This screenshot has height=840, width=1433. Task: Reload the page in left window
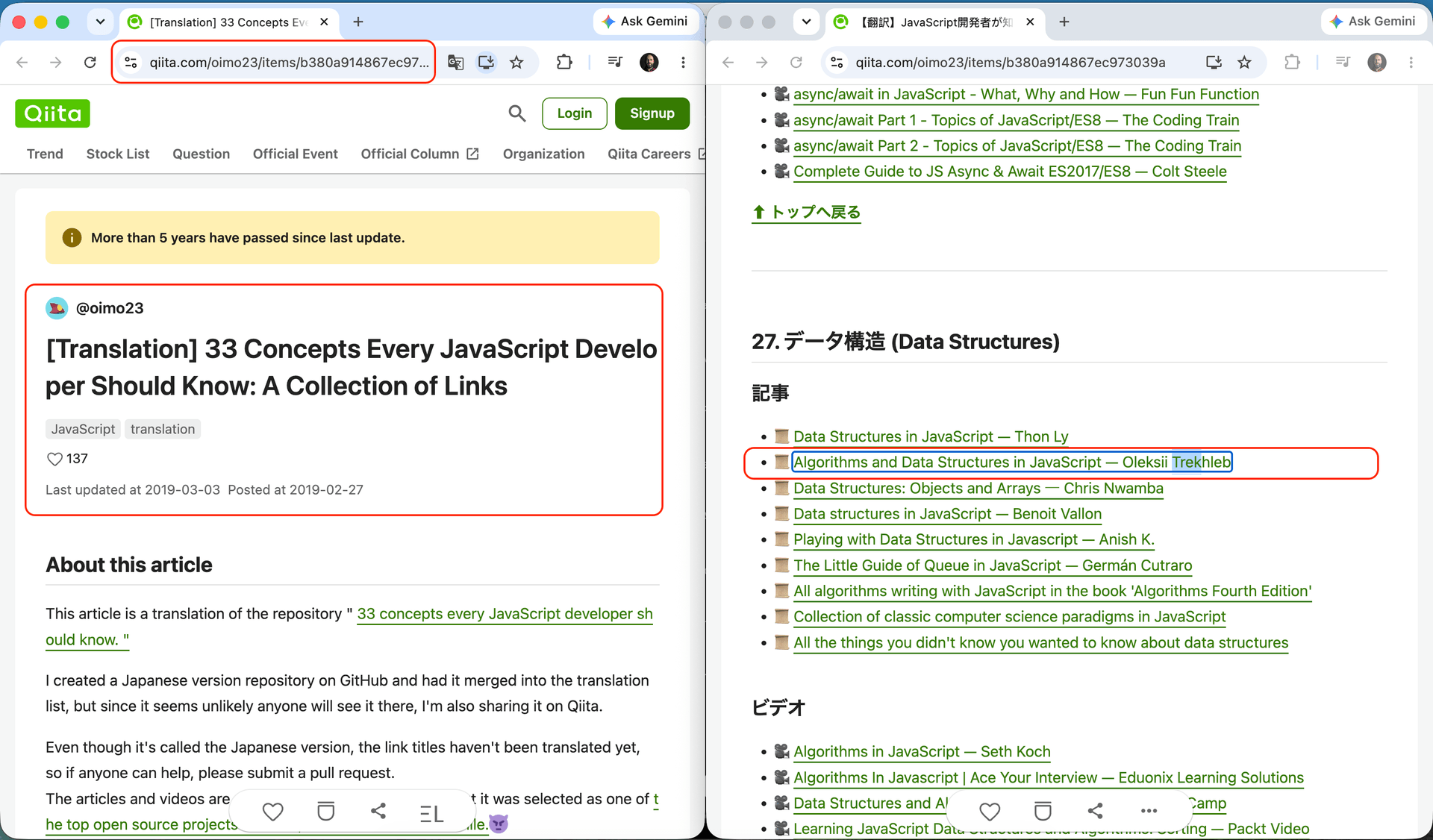[90, 63]
